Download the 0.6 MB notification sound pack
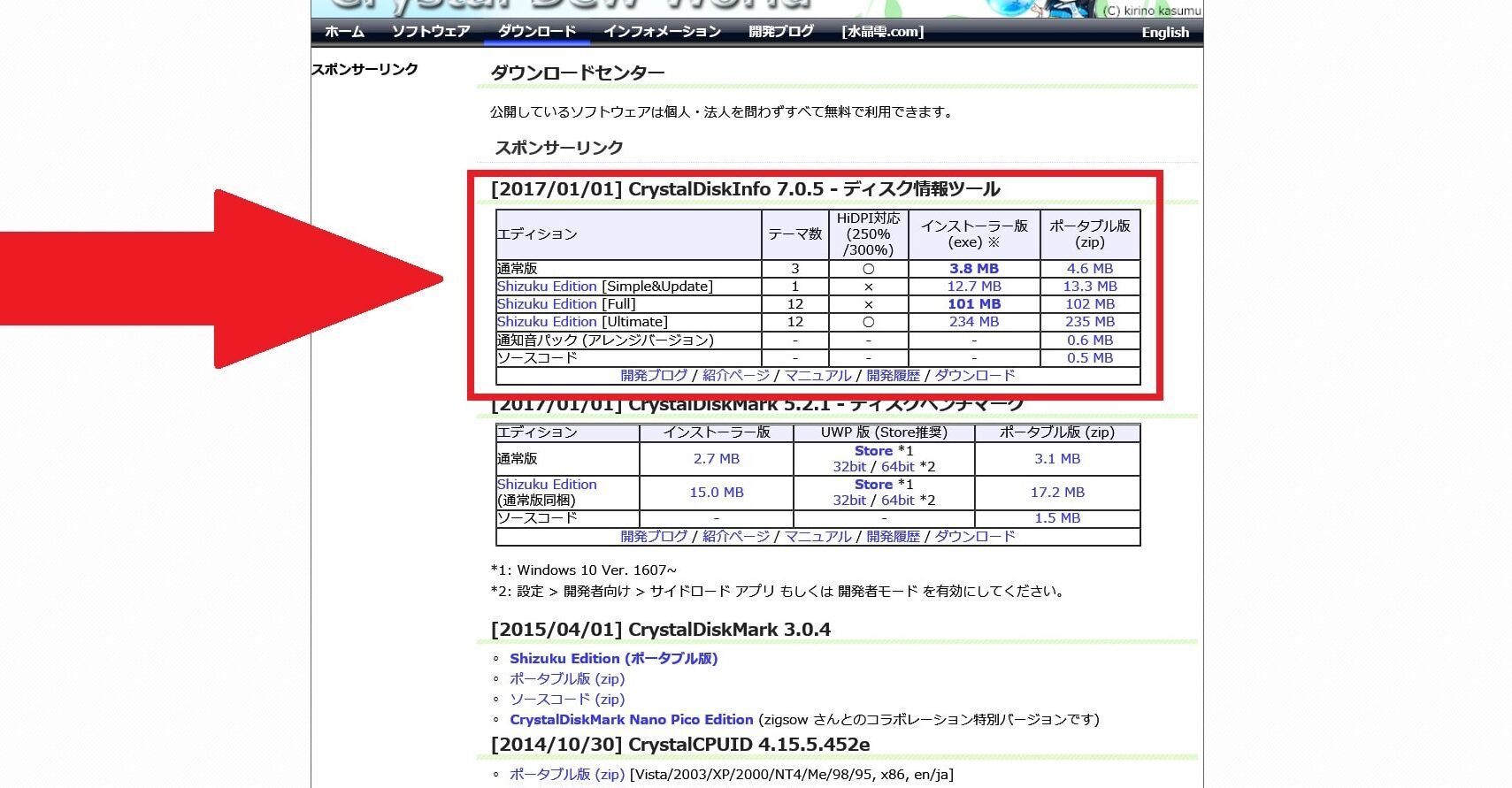 click(1090, 340)
